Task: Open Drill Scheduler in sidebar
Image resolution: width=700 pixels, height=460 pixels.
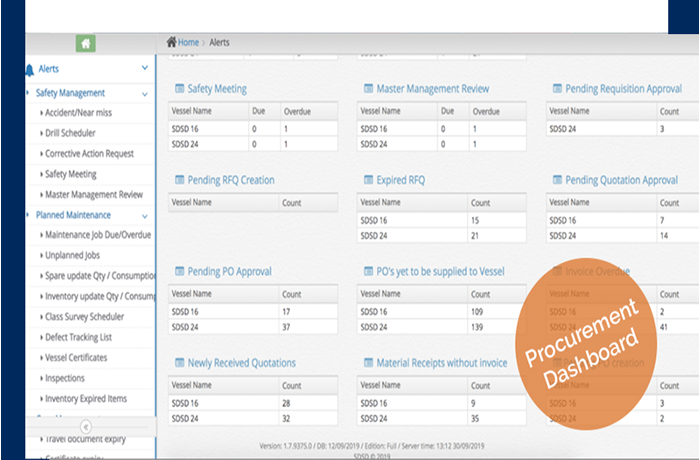Action: (x=70, y=133)
